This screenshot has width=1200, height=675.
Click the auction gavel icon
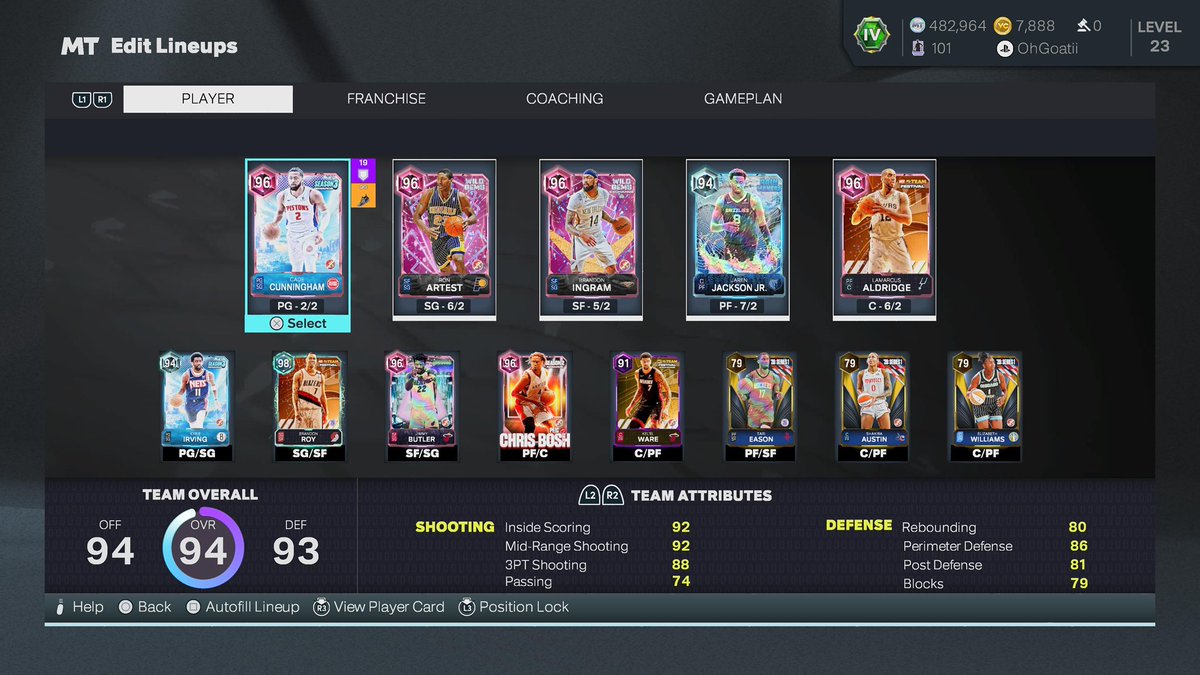tap(1083, 26)
